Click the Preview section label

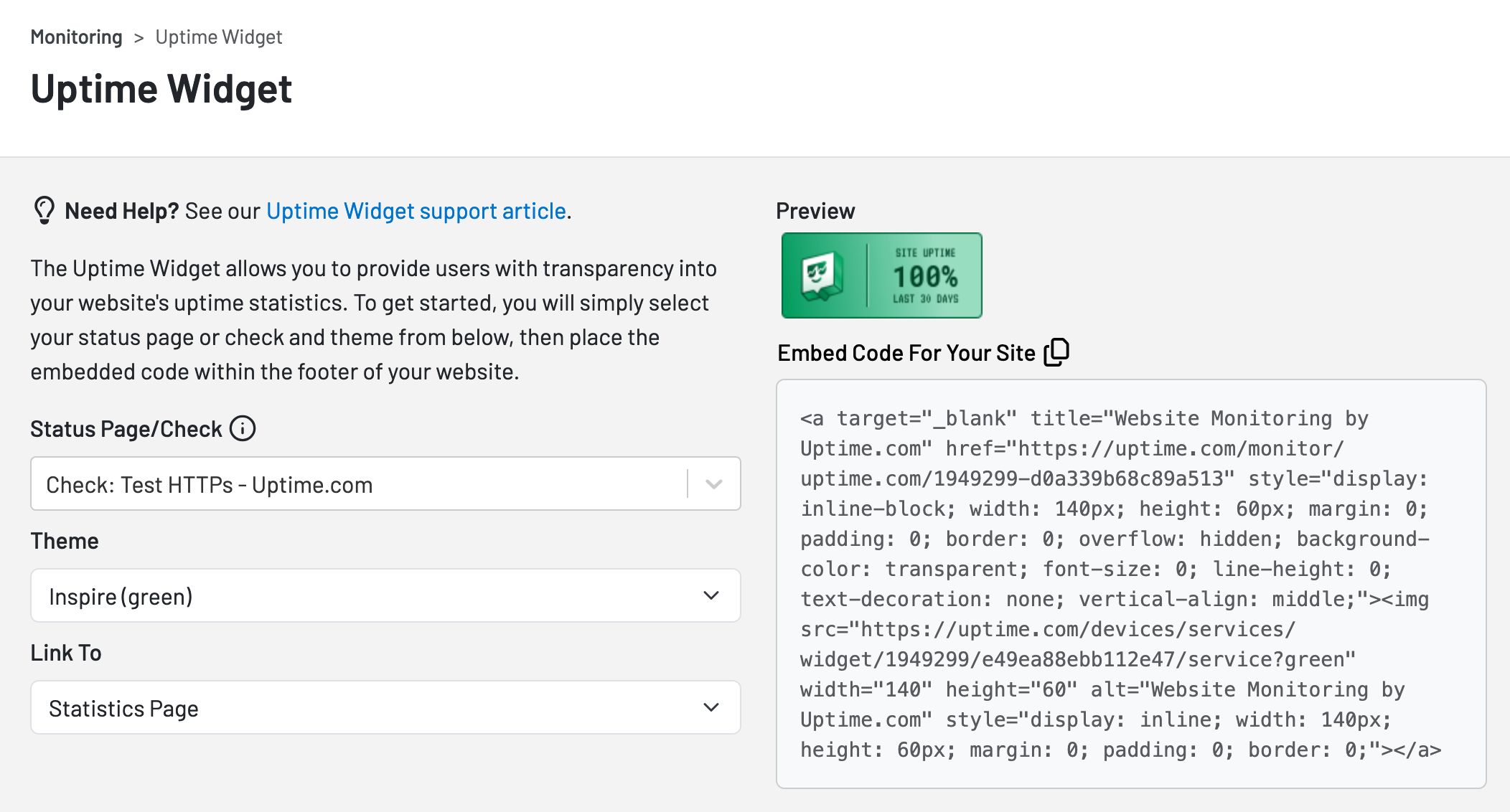pyautogui.click(x=815, y=211)
